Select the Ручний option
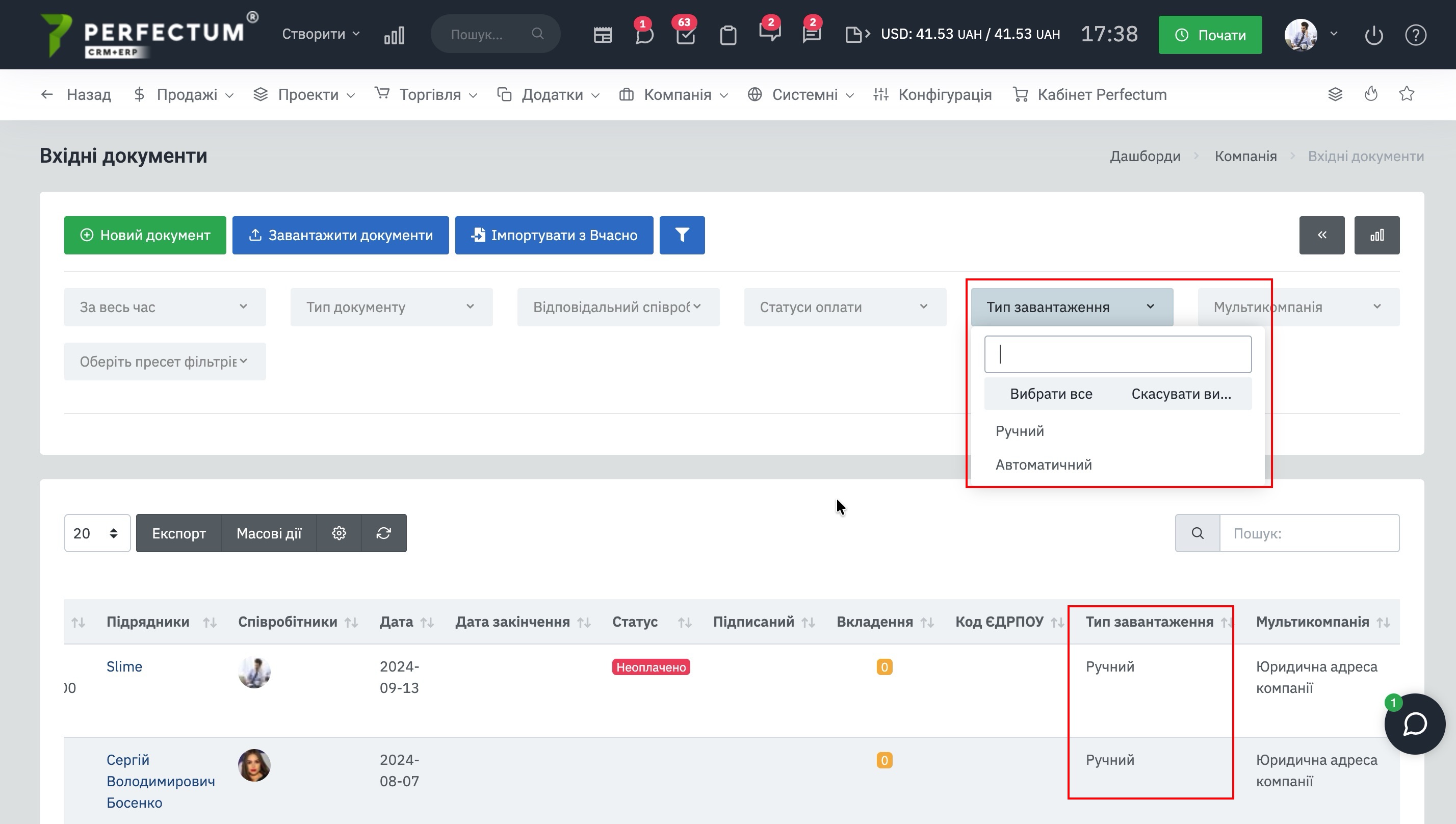1456x824 pixels. point(1019,431)
